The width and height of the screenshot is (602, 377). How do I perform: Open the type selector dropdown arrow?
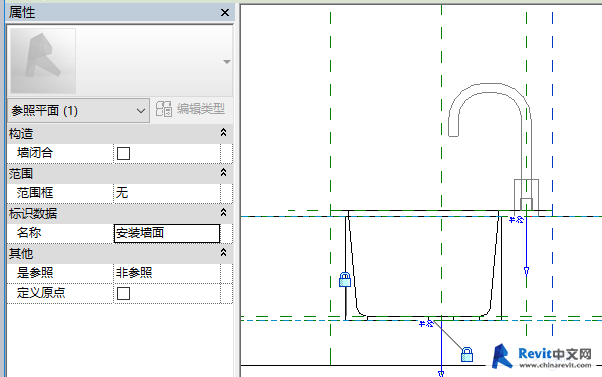(227, 62)
